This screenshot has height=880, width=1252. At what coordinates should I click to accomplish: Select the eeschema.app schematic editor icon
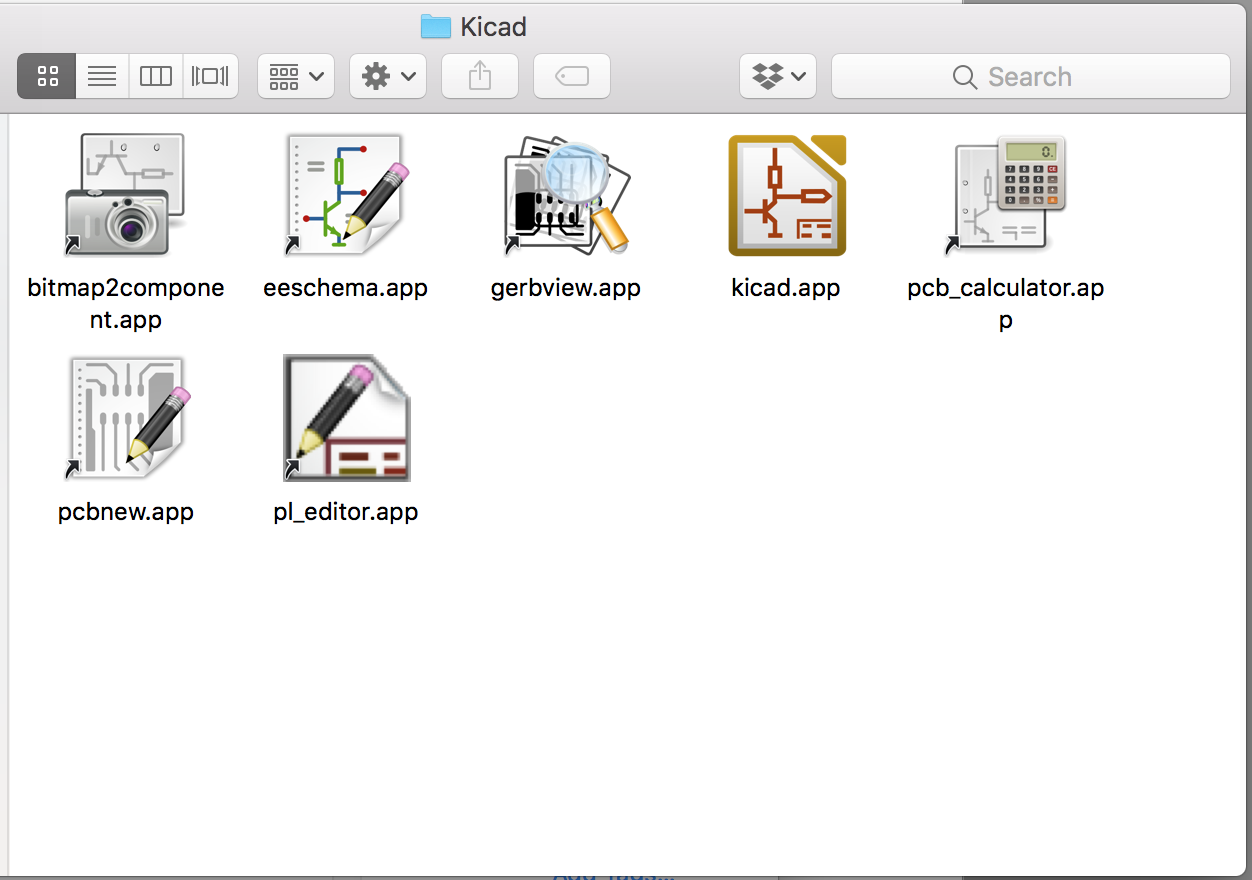coord(346,195)
